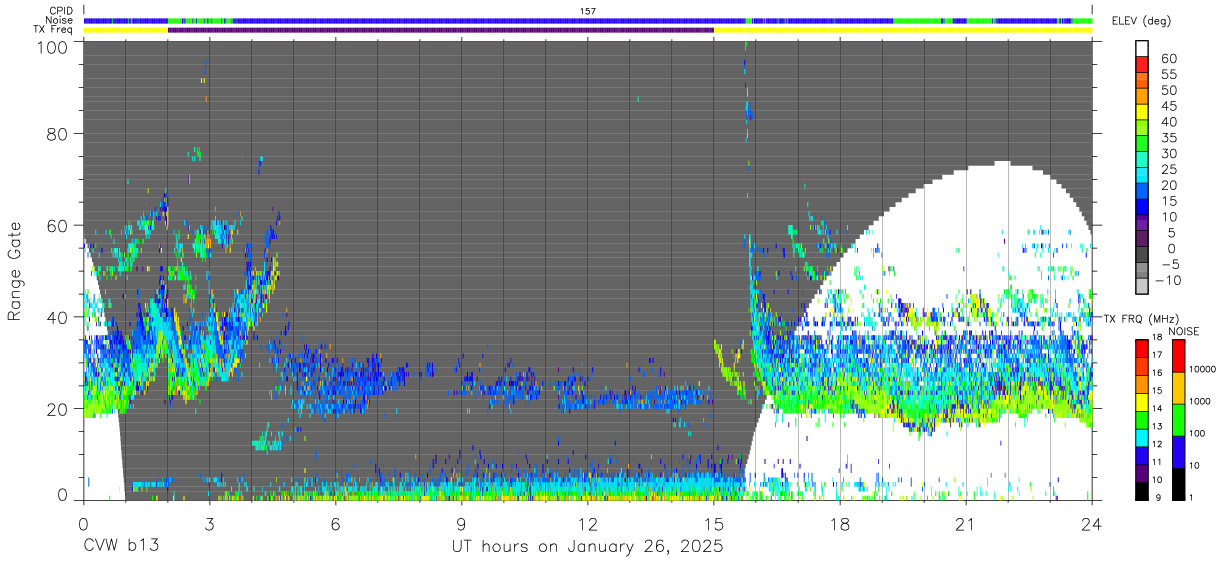Click the 45 label on the ELEV scale
1228x567 pixels.
(1167, 106)
